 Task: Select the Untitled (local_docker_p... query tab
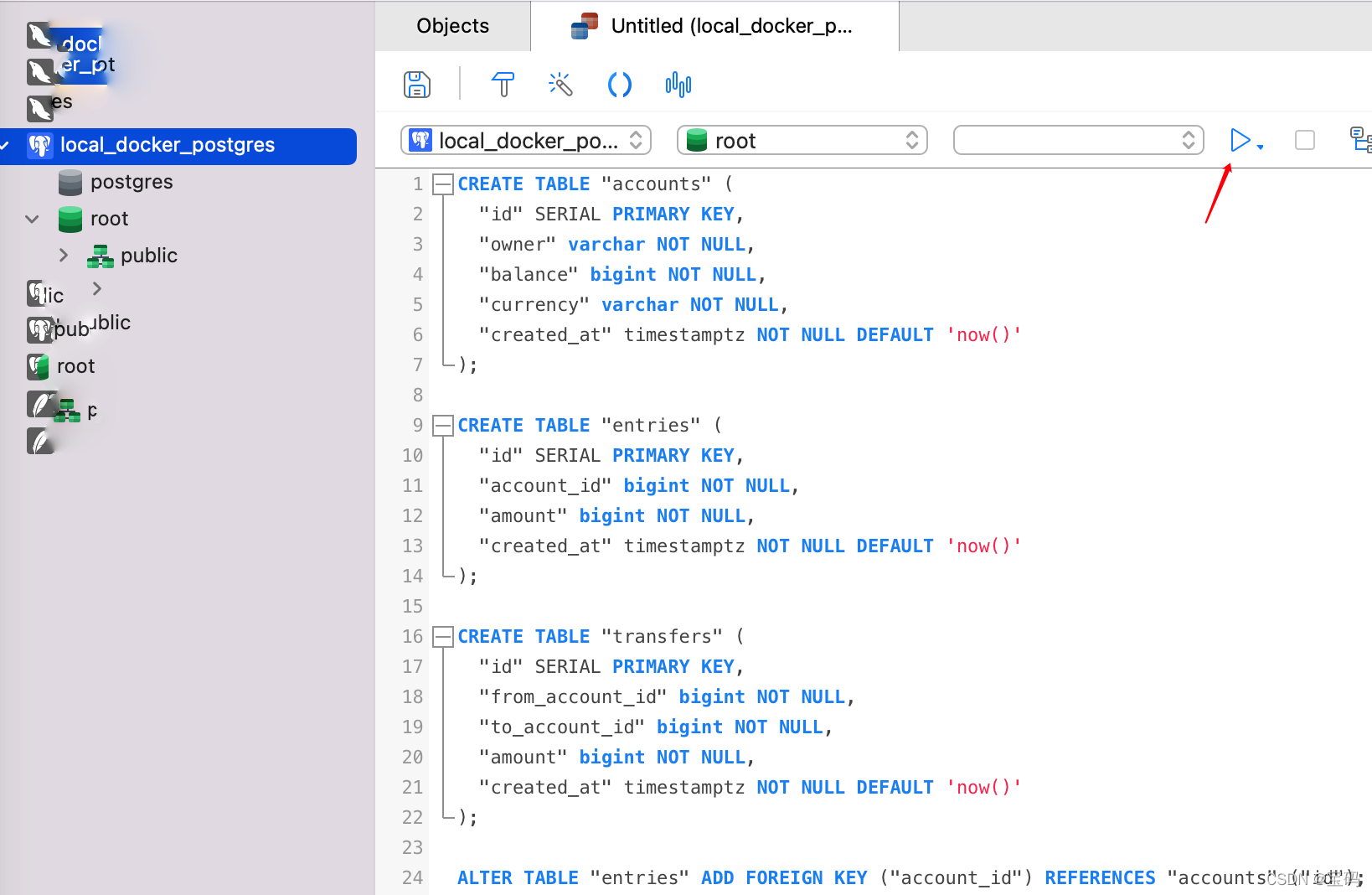714,26
